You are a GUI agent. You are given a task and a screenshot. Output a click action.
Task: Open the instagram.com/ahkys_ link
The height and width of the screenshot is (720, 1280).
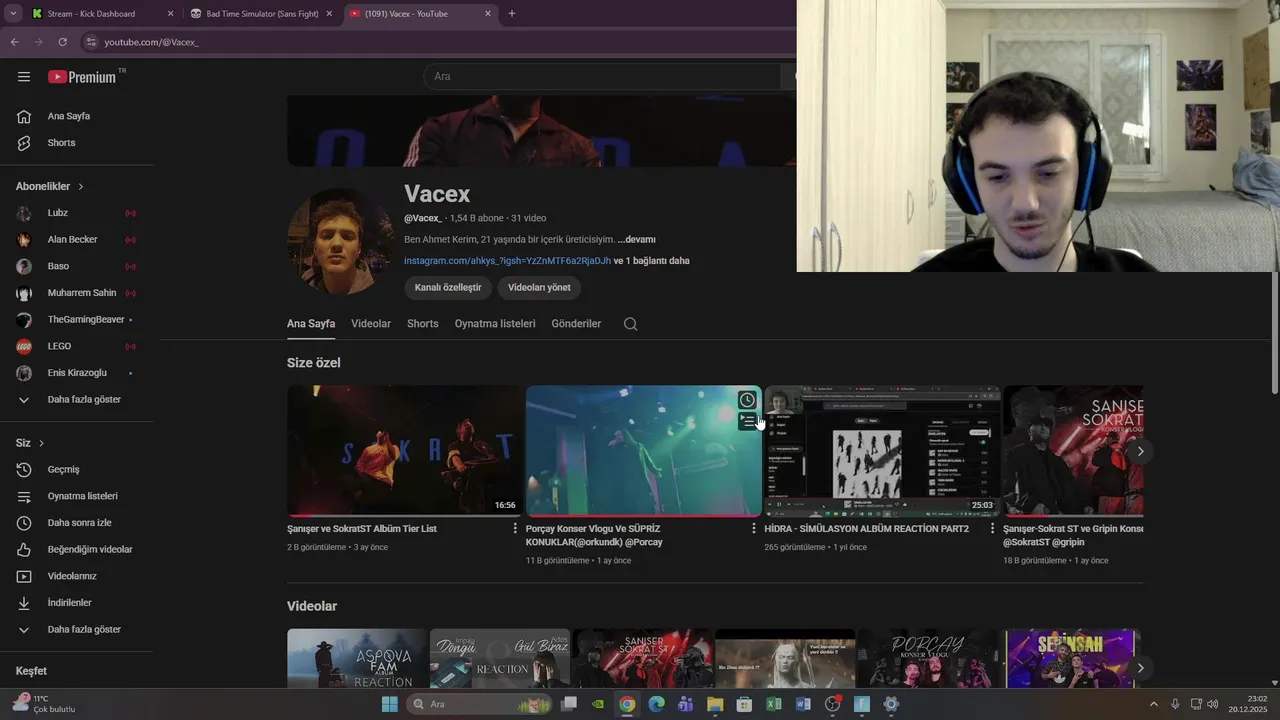507,261
